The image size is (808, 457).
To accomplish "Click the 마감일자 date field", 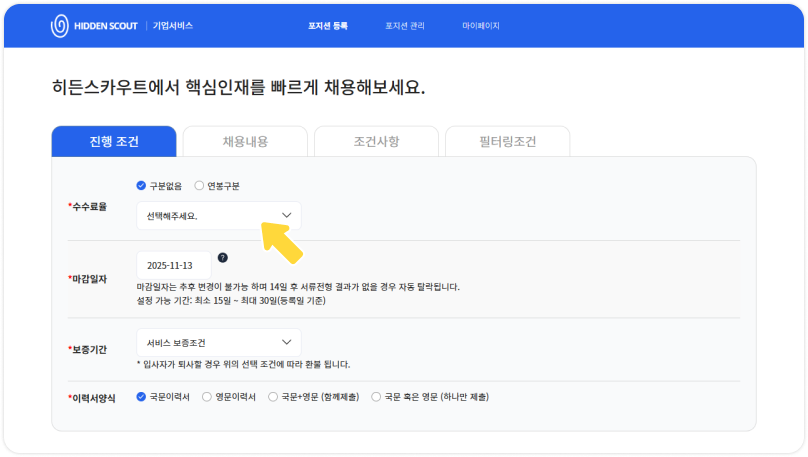I will coord(174,265).
